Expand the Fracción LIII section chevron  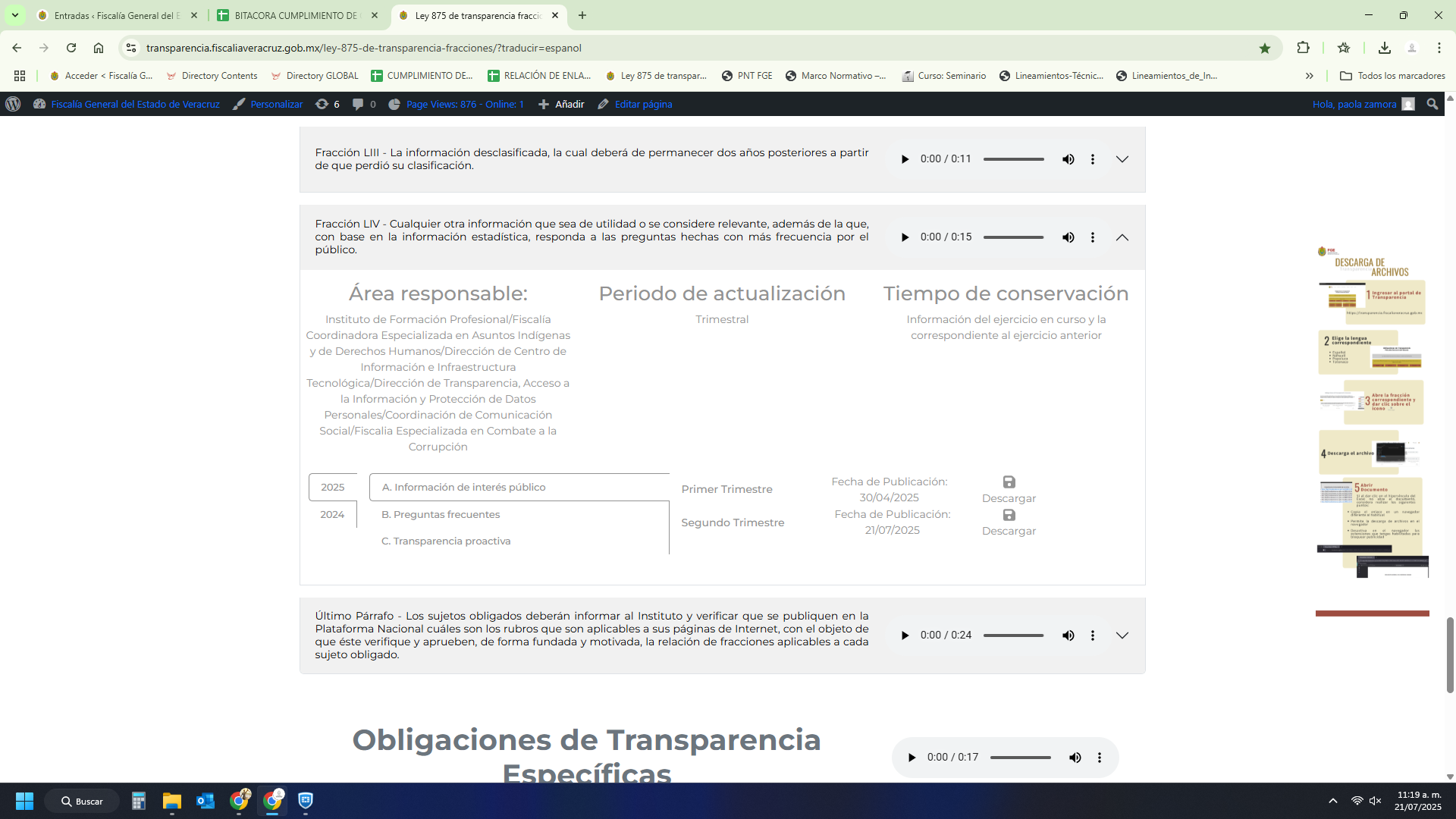pos(1122,159)
